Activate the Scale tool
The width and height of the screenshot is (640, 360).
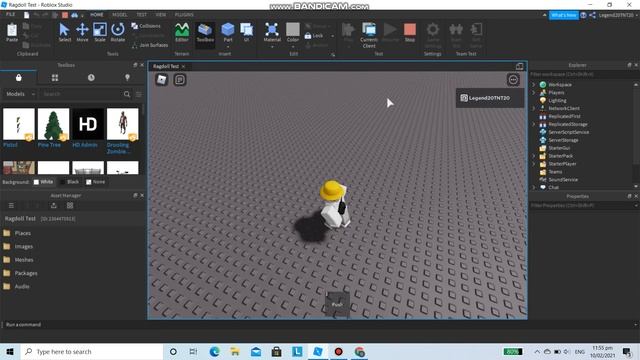(x=100, y=32)
